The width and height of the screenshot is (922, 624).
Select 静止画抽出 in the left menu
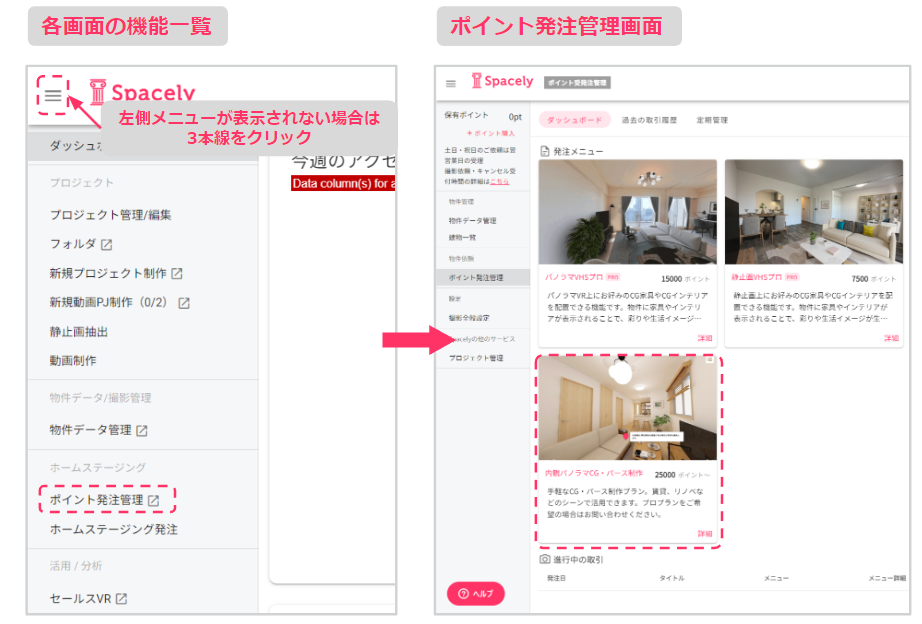coord(79,332)
